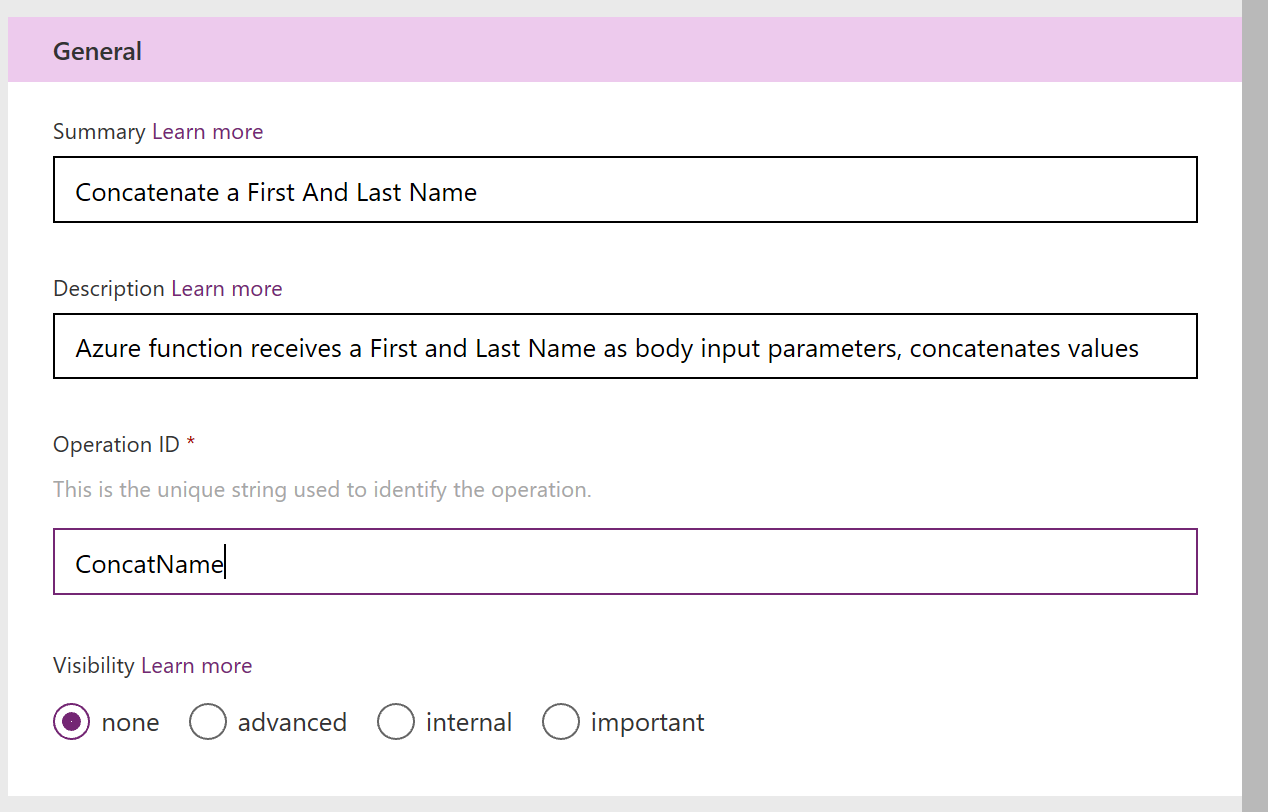Click the Description field label
The height and width of the screenshot is (812, 1268).
coord(109,289)
